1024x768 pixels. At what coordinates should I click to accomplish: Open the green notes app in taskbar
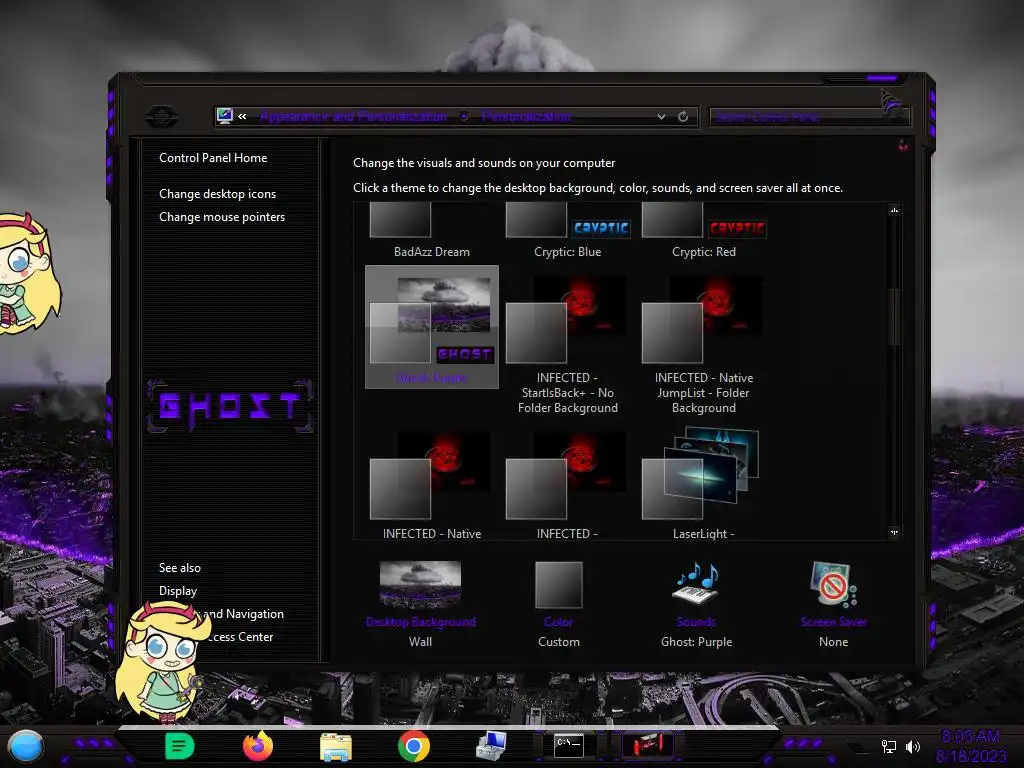tap(180, 746)
